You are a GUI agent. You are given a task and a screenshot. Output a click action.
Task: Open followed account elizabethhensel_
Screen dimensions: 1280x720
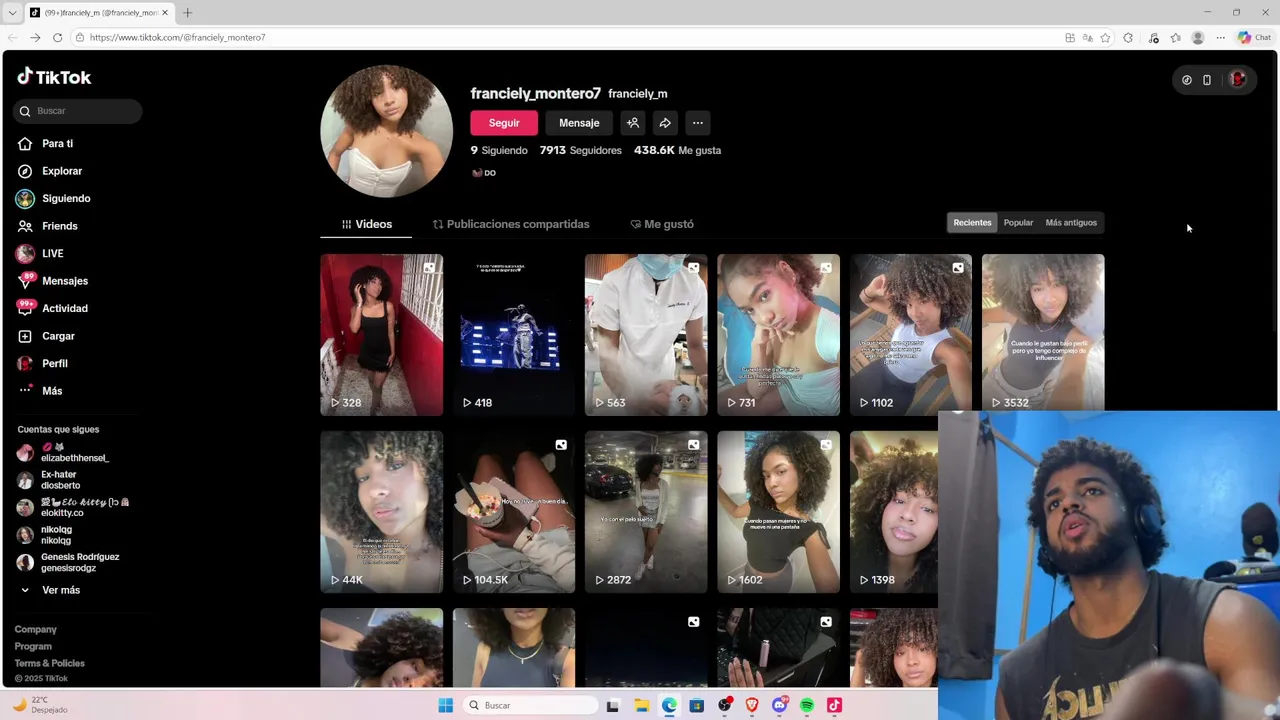[x=63, y=453]
